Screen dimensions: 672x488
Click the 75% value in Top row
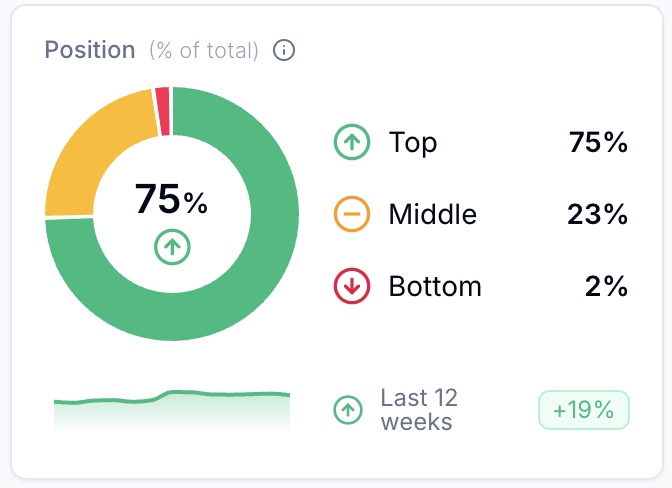coord(597,143)
